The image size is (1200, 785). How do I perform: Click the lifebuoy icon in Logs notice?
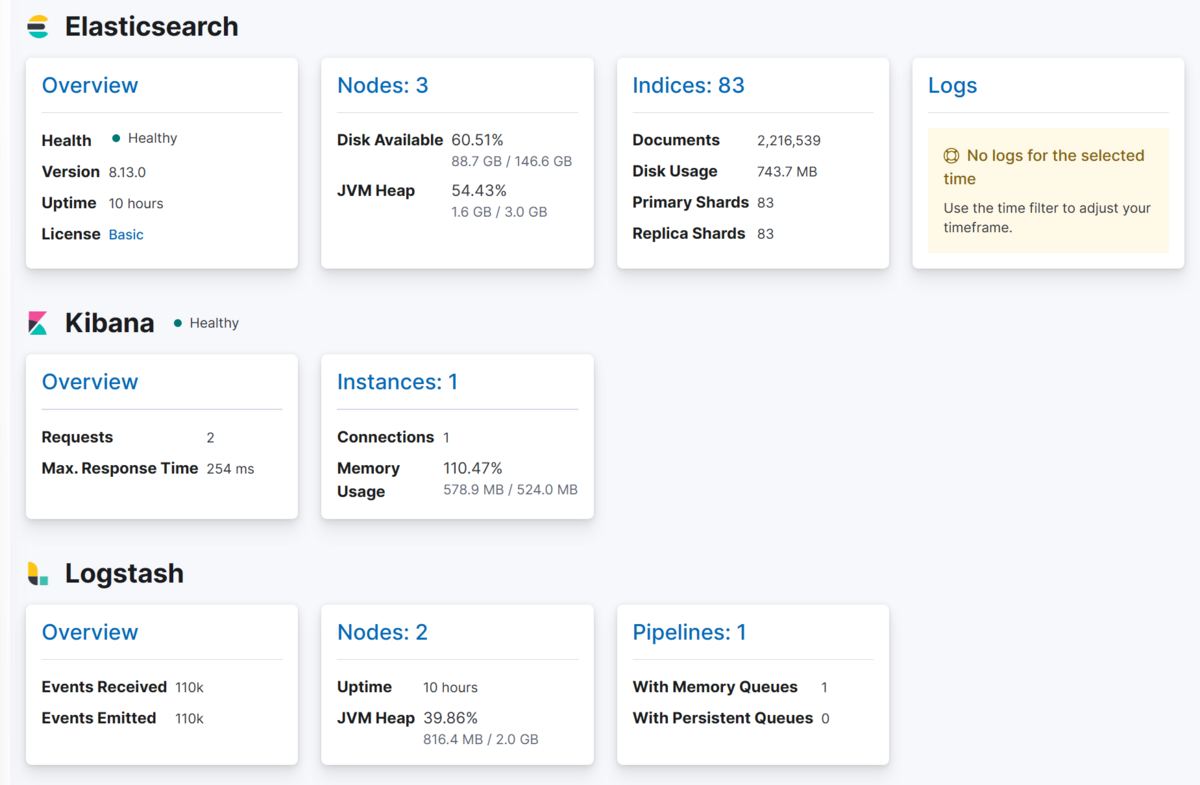pyautogui.click(x=951, y=156)
